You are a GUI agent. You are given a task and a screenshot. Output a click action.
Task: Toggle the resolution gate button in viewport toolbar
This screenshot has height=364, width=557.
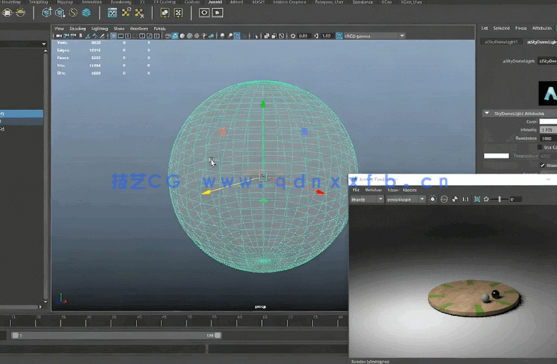click(128, 36)
